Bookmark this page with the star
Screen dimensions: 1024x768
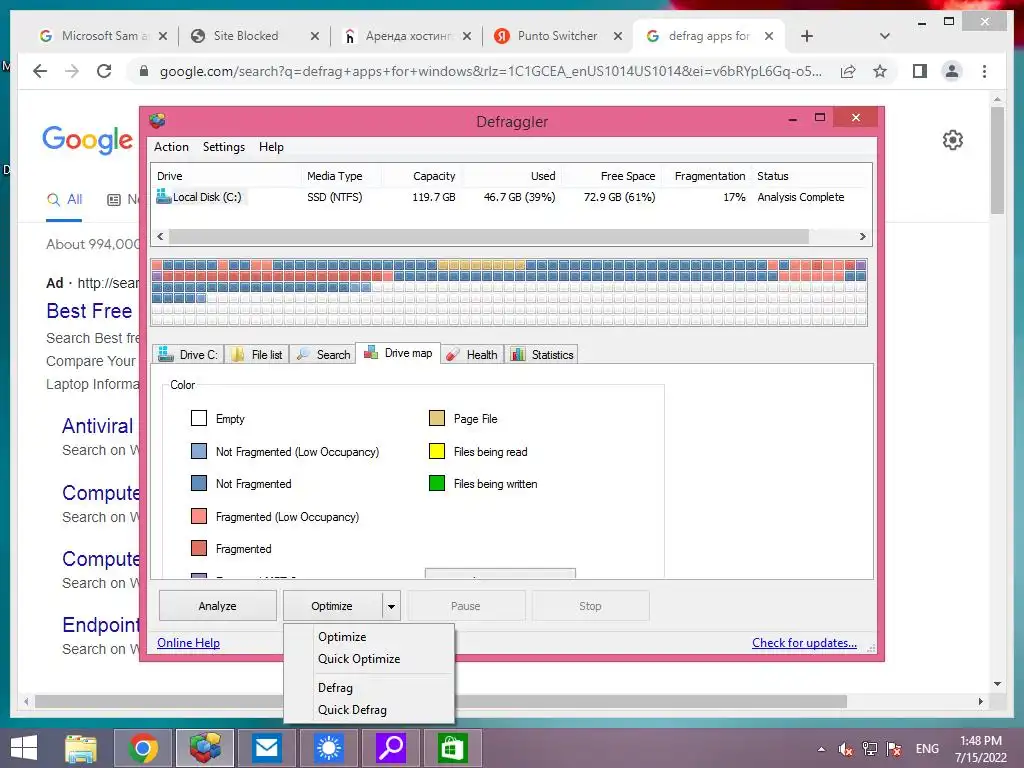[880, 71]
